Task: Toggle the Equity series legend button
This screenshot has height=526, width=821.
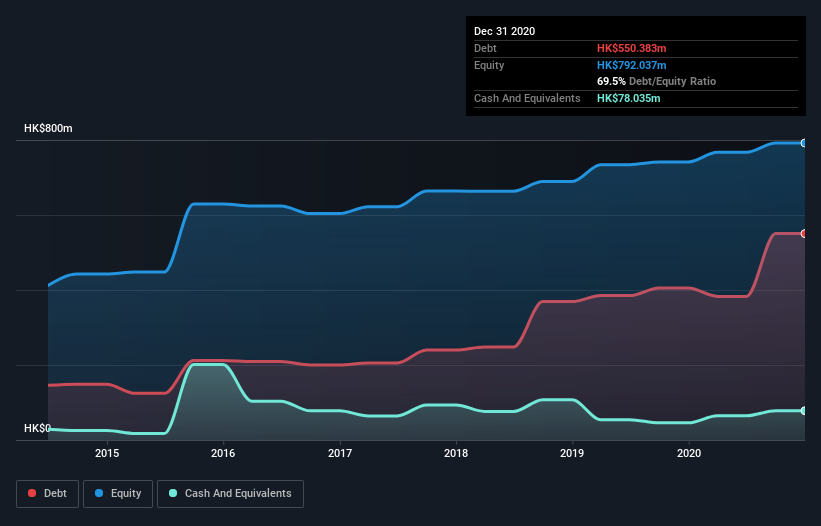Action: (118, 494)
